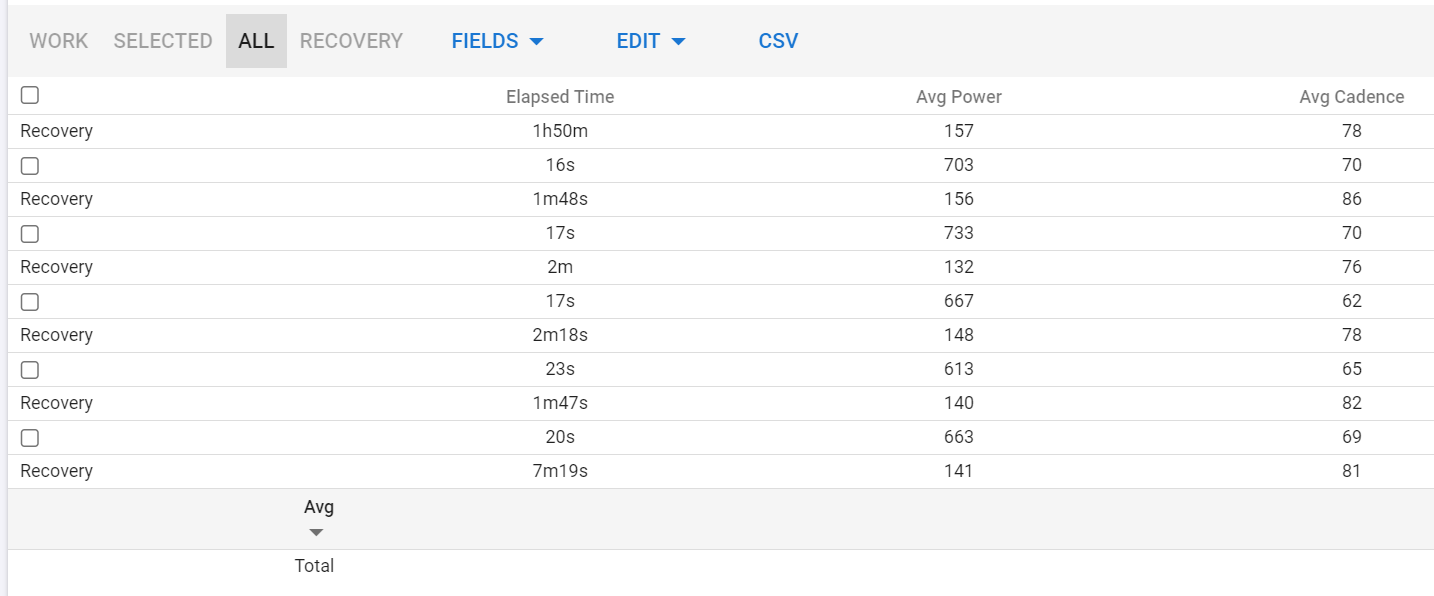The height and width of the screenshot is (596, 1434).
Task: Open the FIELDS dropdown menu
Action: (x=497, y=41)
